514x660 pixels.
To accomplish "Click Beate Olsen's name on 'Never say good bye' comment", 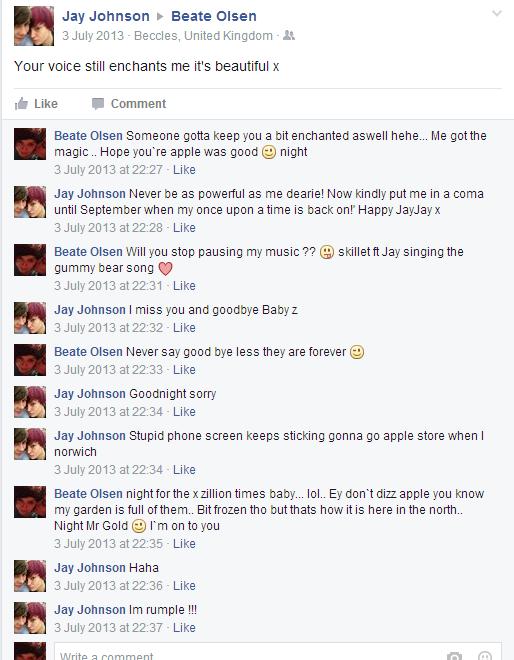I will 88,351.
